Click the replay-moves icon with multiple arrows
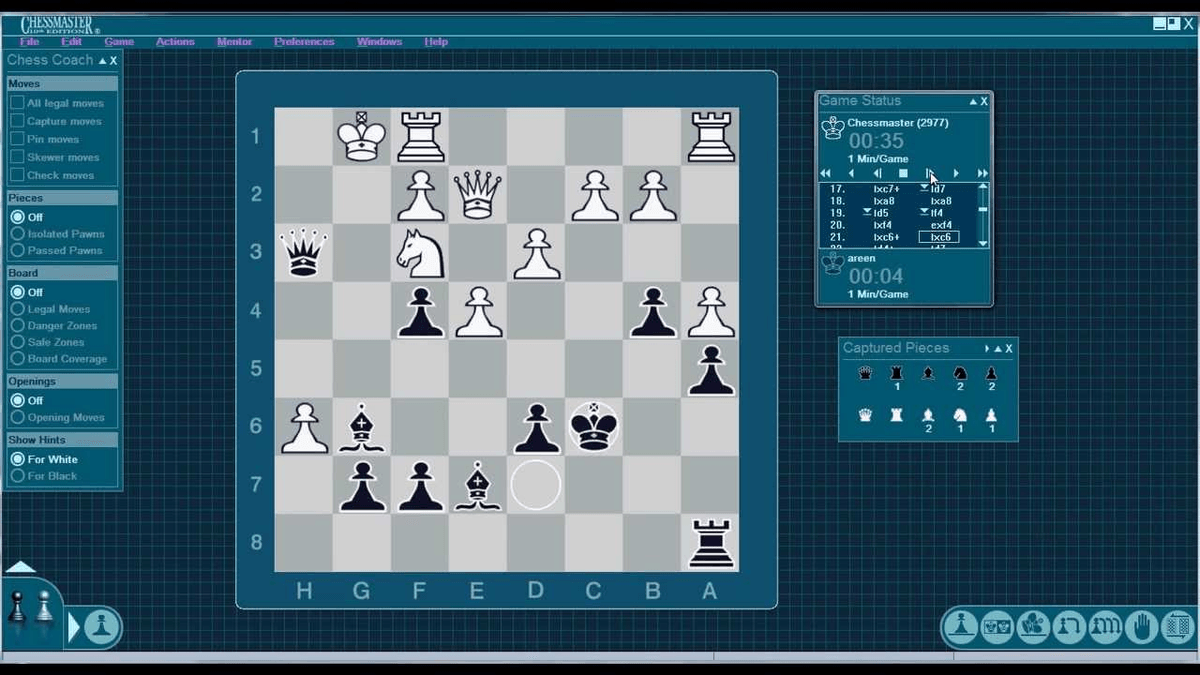Screen dimensions: 1200x675 coord(1106,627)
